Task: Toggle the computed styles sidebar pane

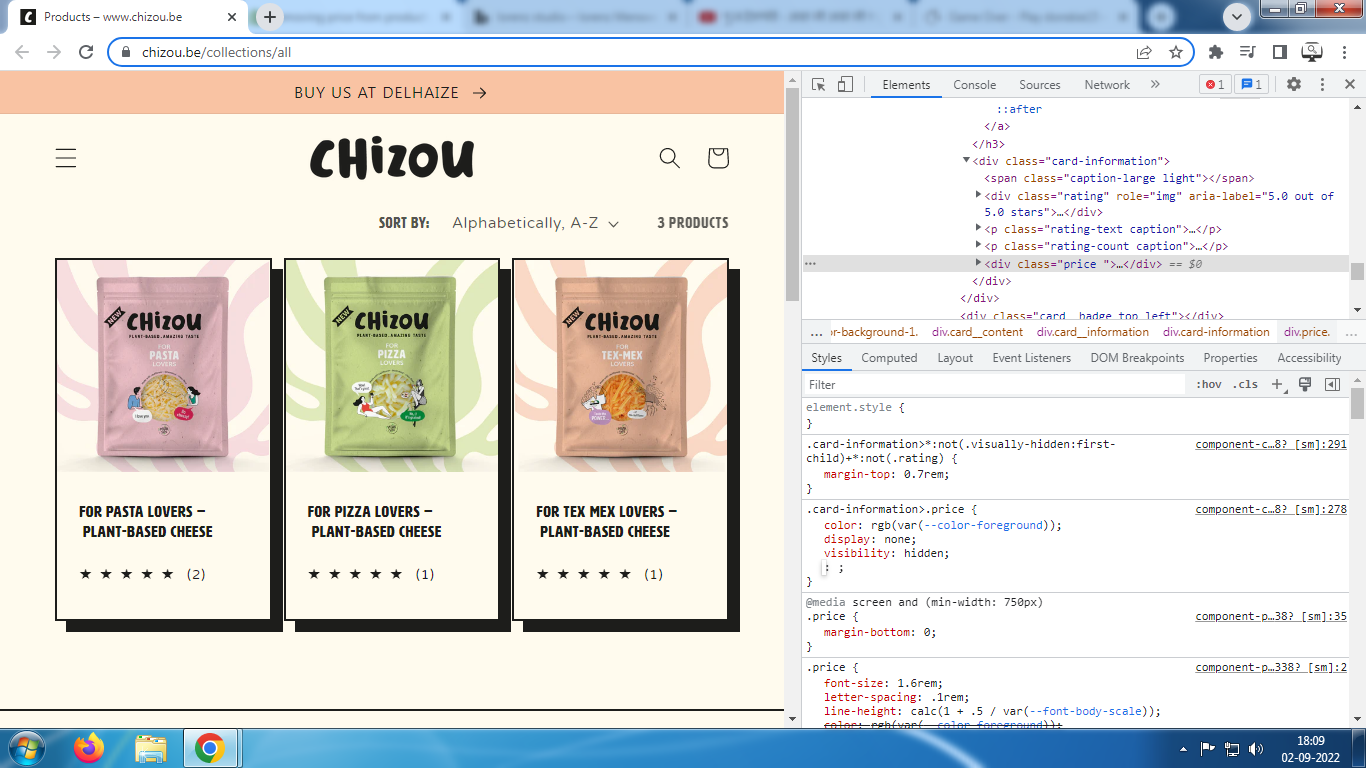Action: tap(1332, 385)
